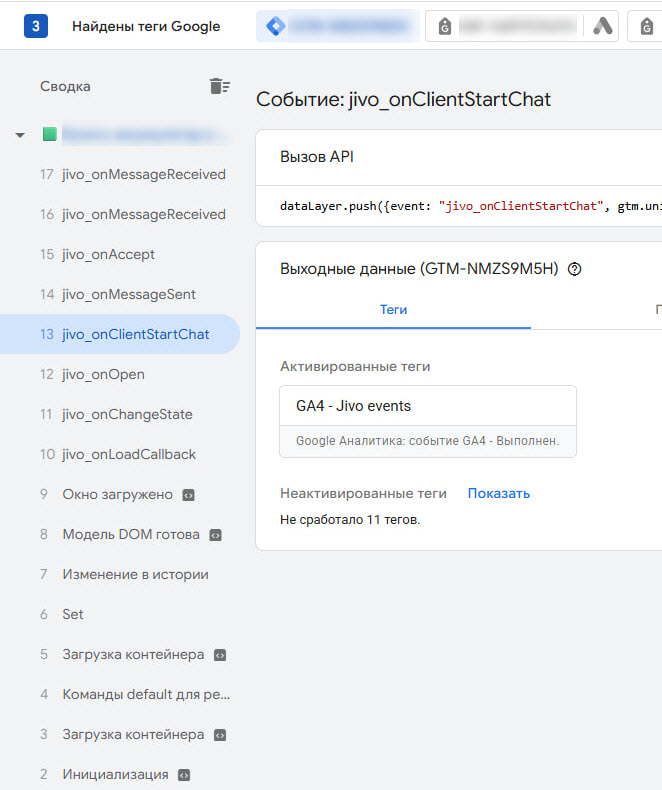The image size is (662, 790).
Task: Switch to the Теги tab
Action: click(393, 309)
